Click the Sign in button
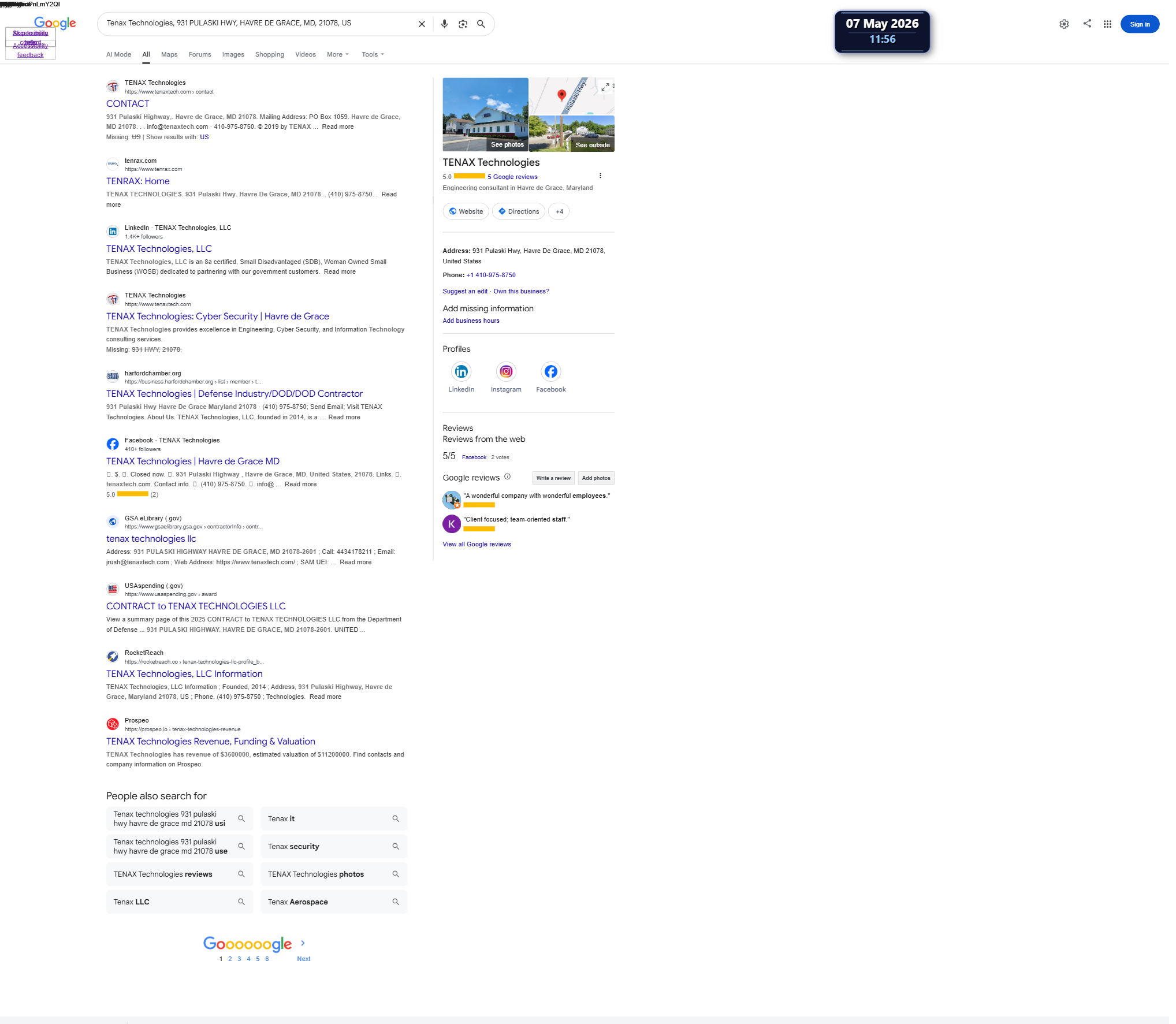 [x=1139, y=24]
